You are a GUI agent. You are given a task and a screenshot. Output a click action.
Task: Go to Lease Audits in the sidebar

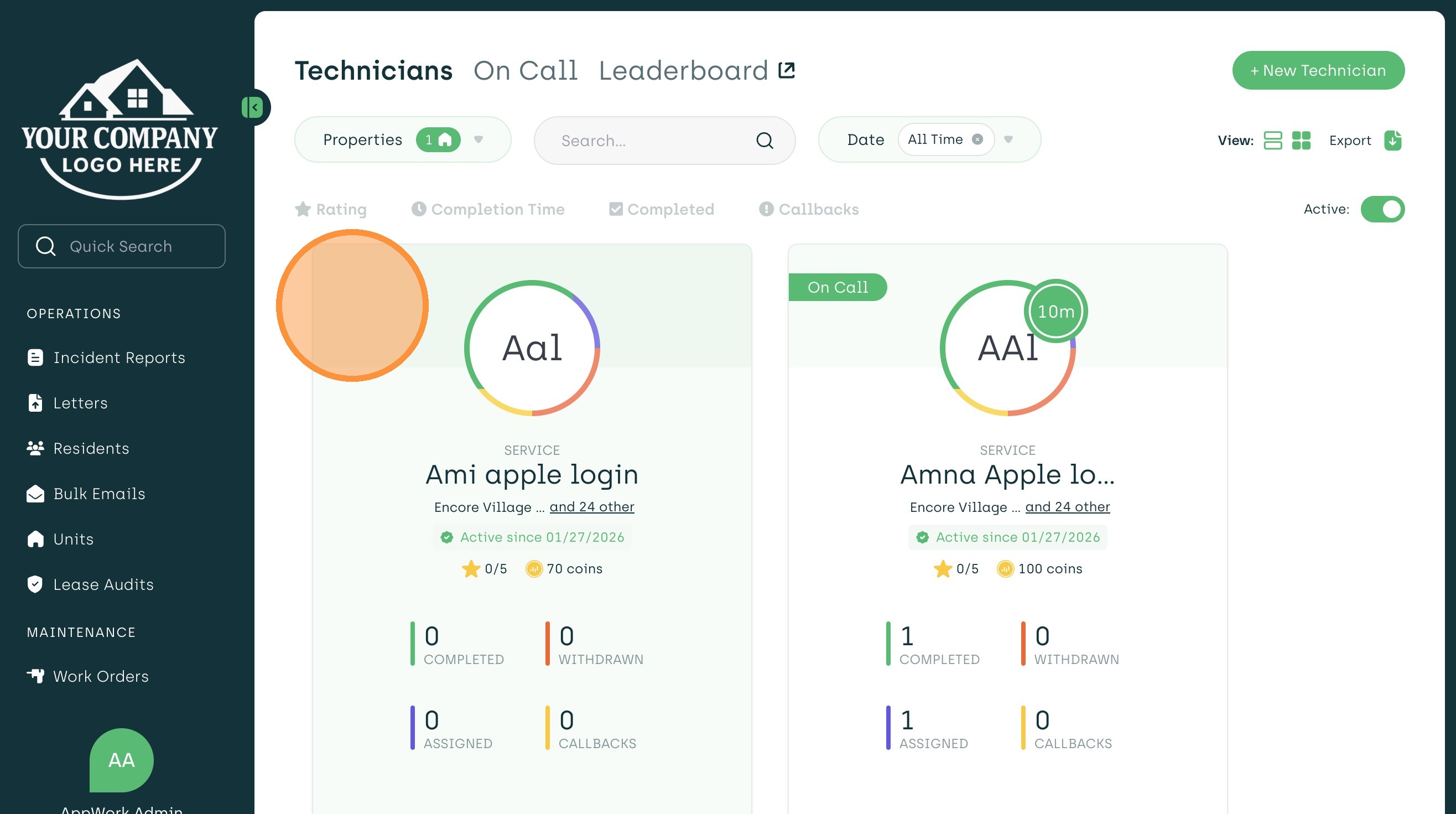point(103,584)
